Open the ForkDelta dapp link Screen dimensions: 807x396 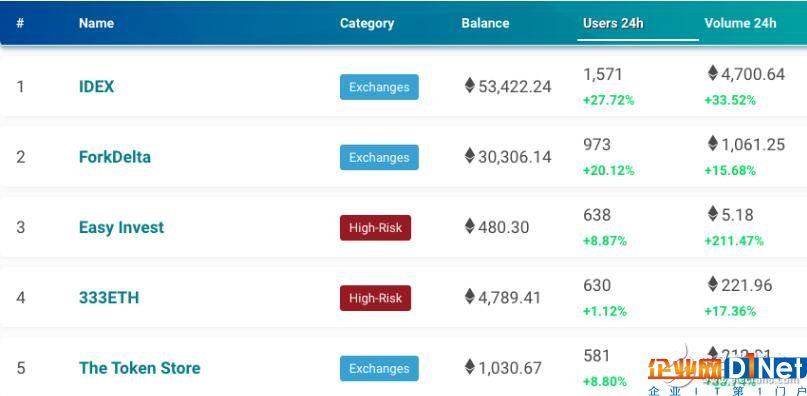[115, 157]
